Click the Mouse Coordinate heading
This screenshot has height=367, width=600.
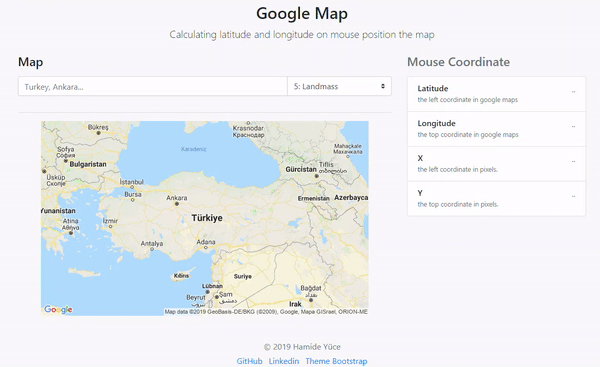[x=458, y=62]
